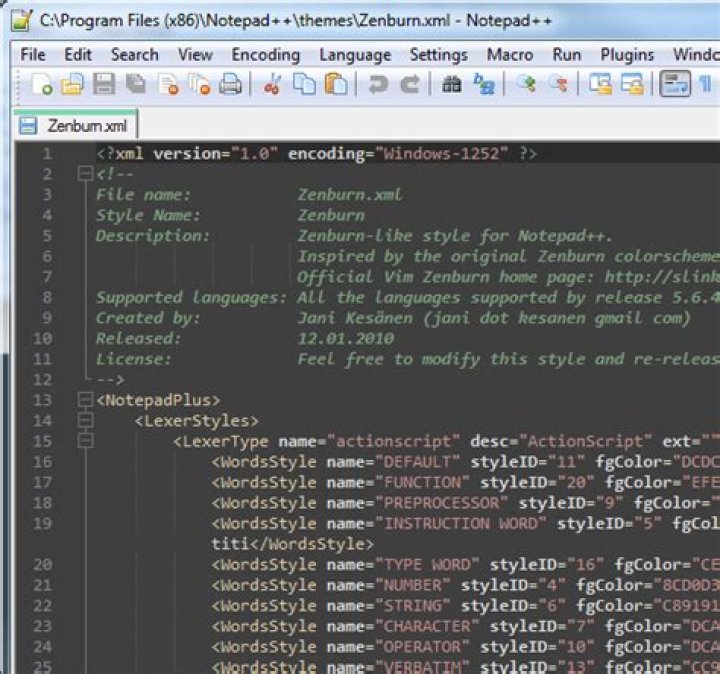Click the "CHARACTER" name value on line 23
Screen dimensions: 720x674
(x=427, y=626)
